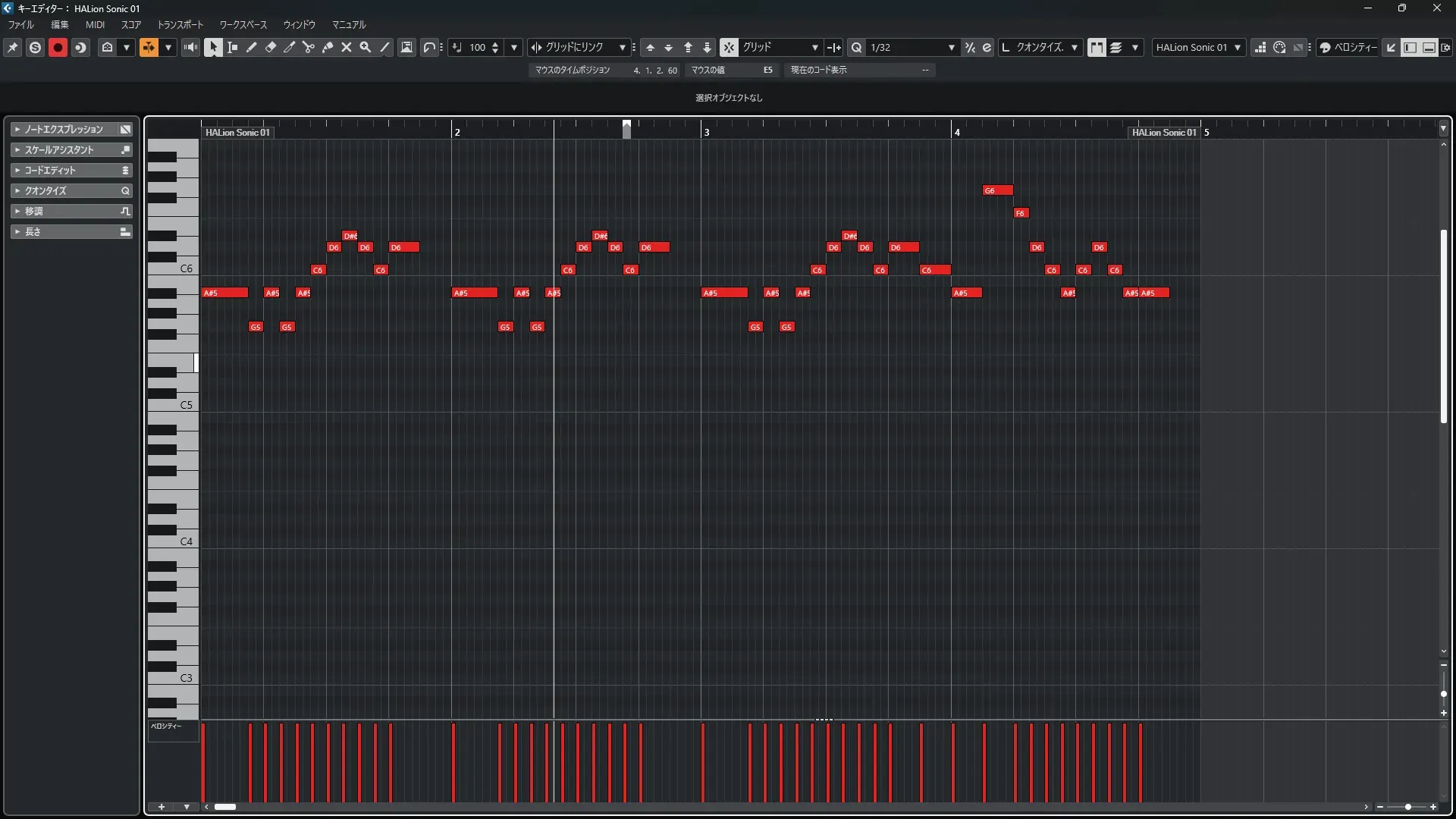Select the Erase tool
The width and height of the screenshot is (1456, 819).
pos(271,47)
